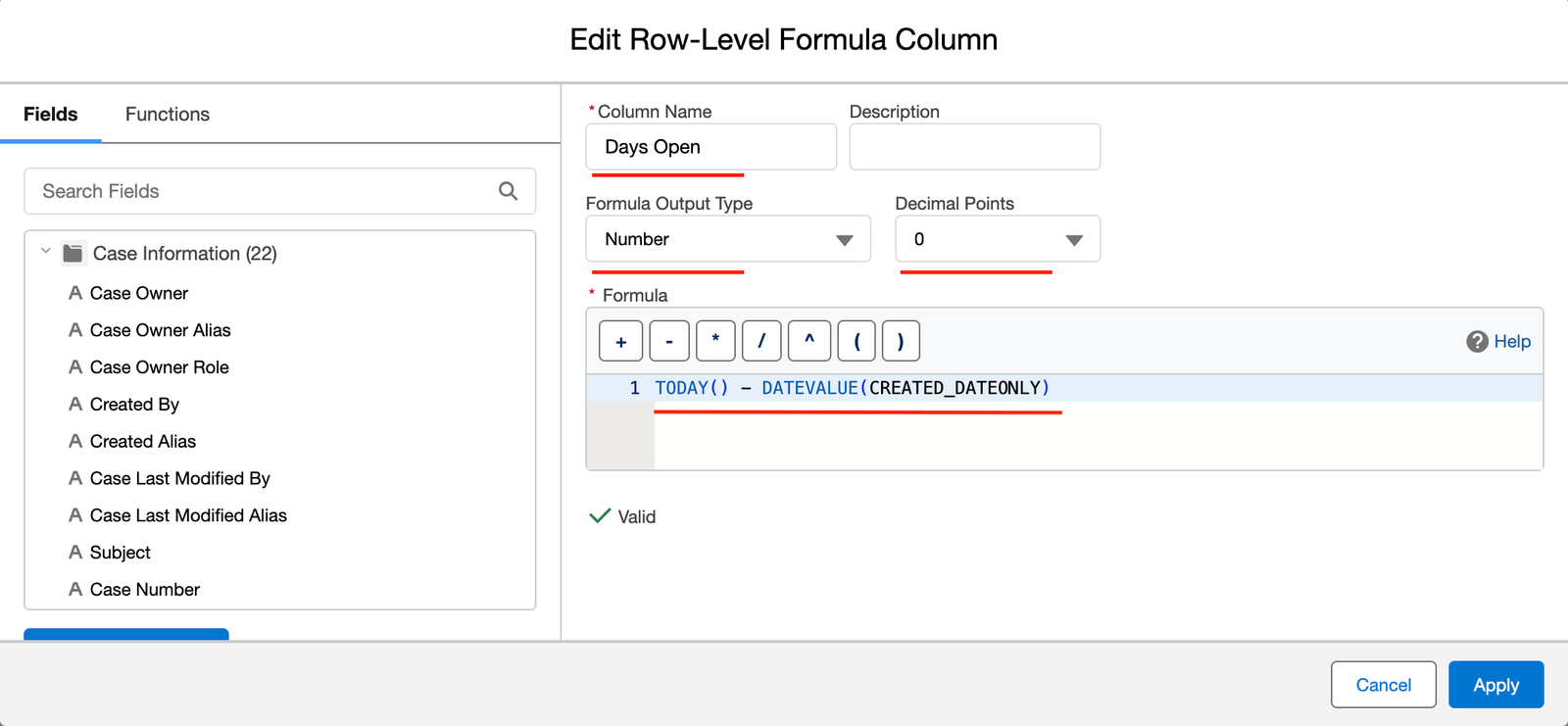This screenshot has height=726, width=1568.
Task: Insert a closing parenthesis
Action: pyautogui.click(x=901, y=341)
